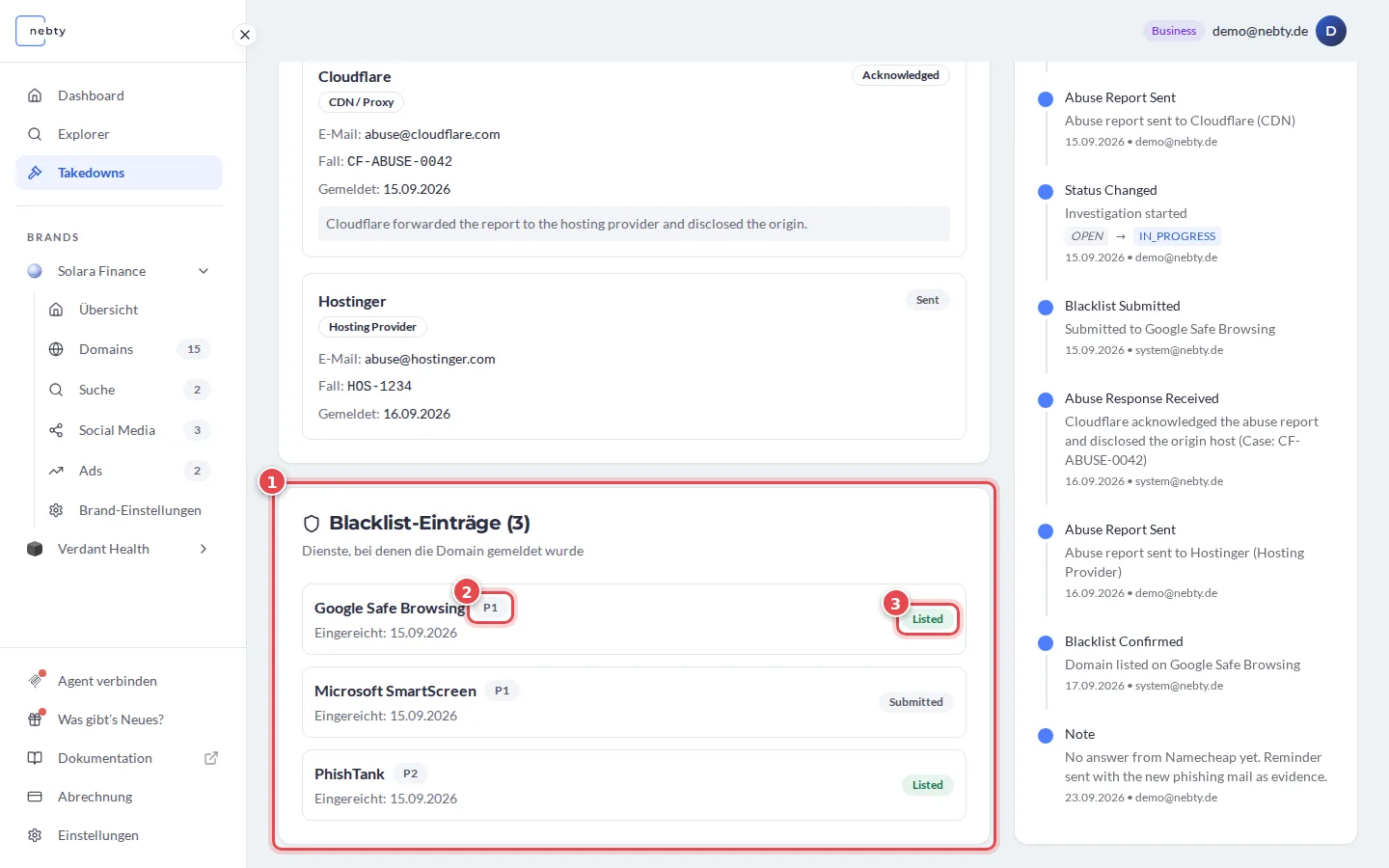
Task: Click the Agent verbinden plug icon
Action: (35, 681)
